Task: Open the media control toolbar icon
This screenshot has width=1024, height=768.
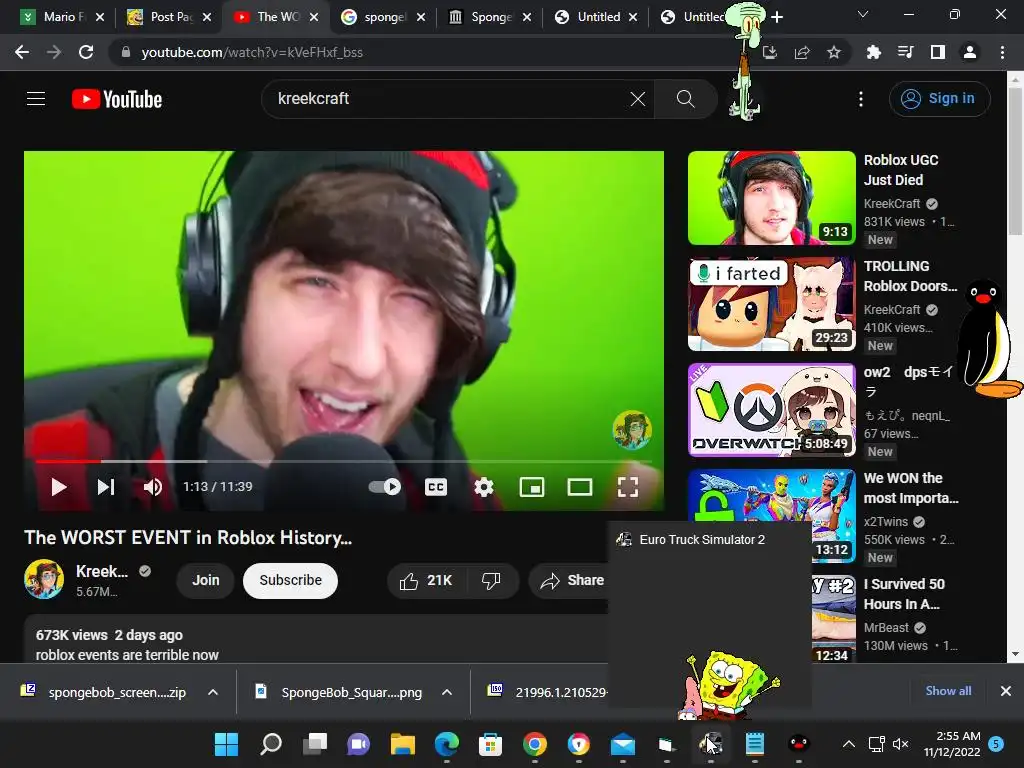Action: point(905,52)
